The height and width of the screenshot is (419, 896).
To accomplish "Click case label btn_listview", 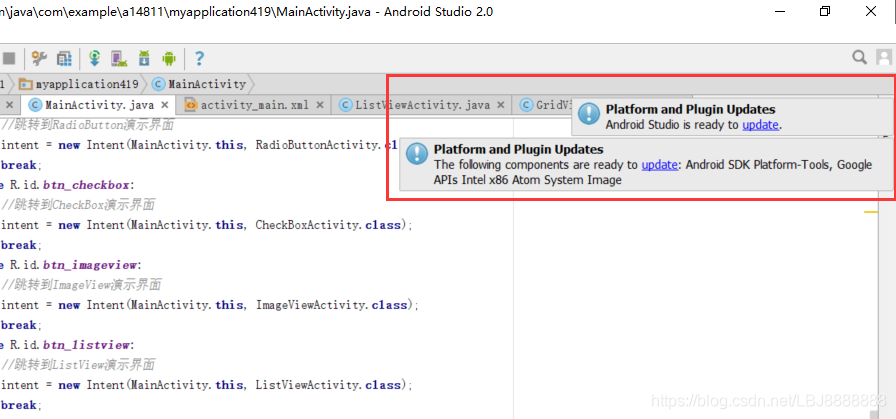I will tap(86, 345).
